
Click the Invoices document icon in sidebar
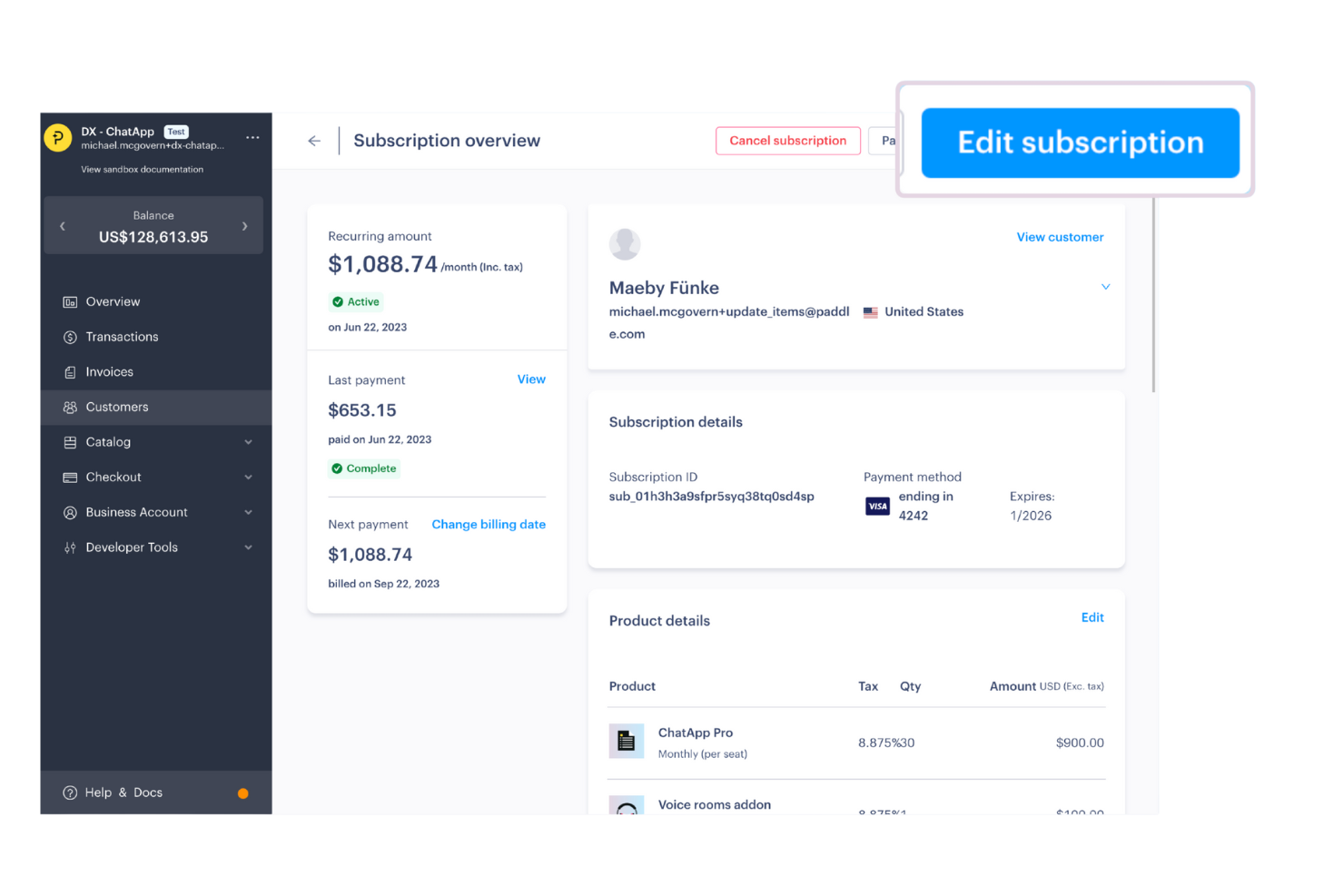[70, 372]
